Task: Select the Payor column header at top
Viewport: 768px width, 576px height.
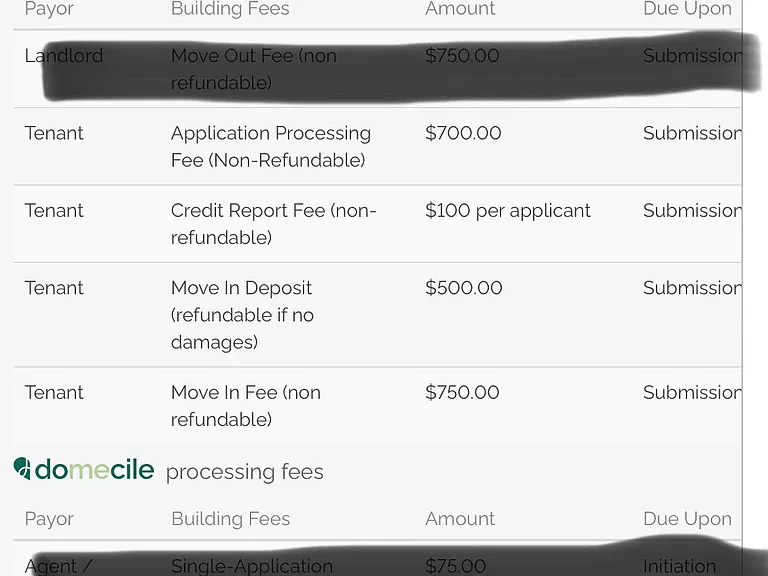Action: [49, 8]
